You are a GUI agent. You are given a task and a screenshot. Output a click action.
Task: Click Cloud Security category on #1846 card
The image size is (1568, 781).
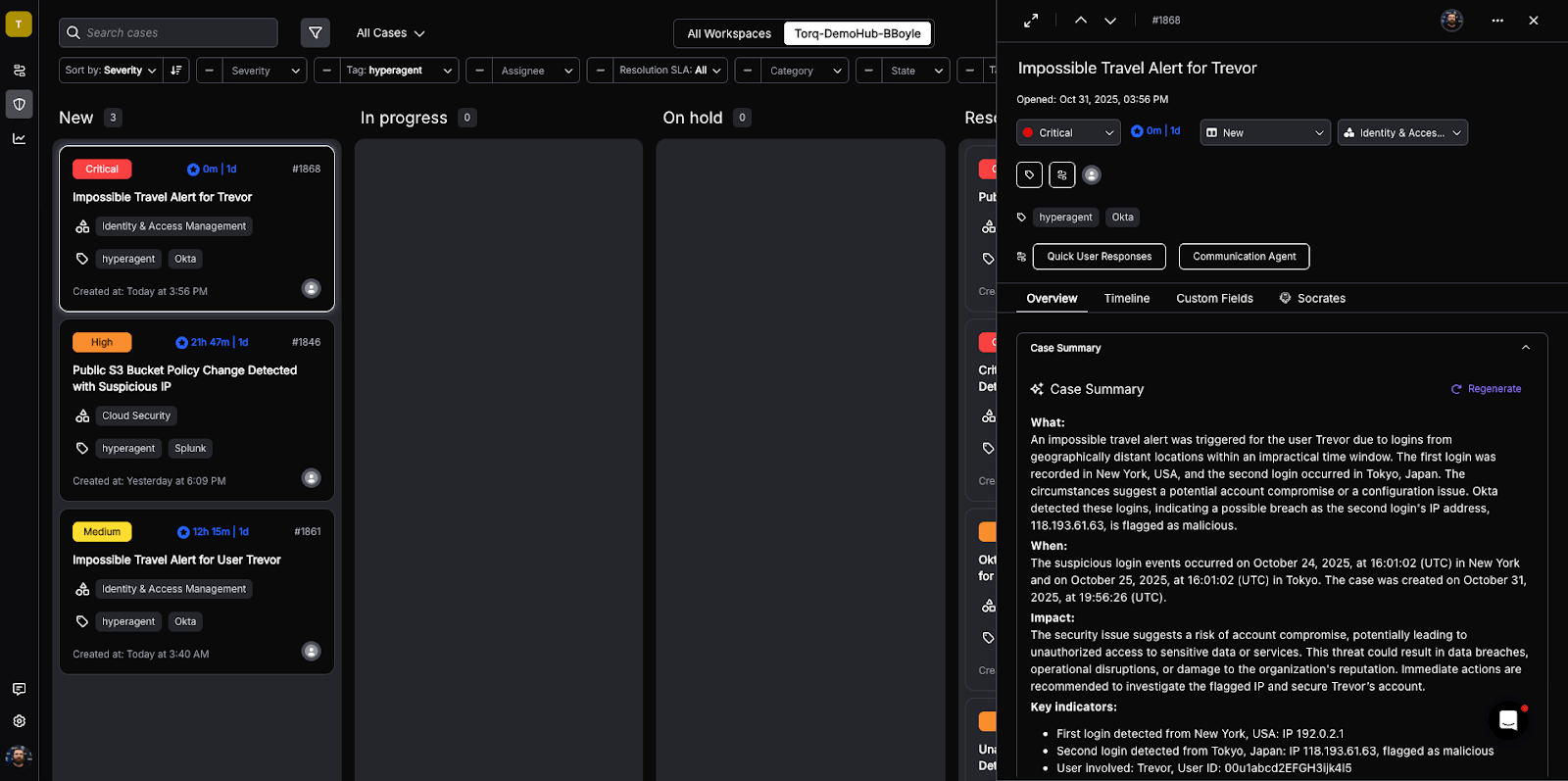coord(136,415)
